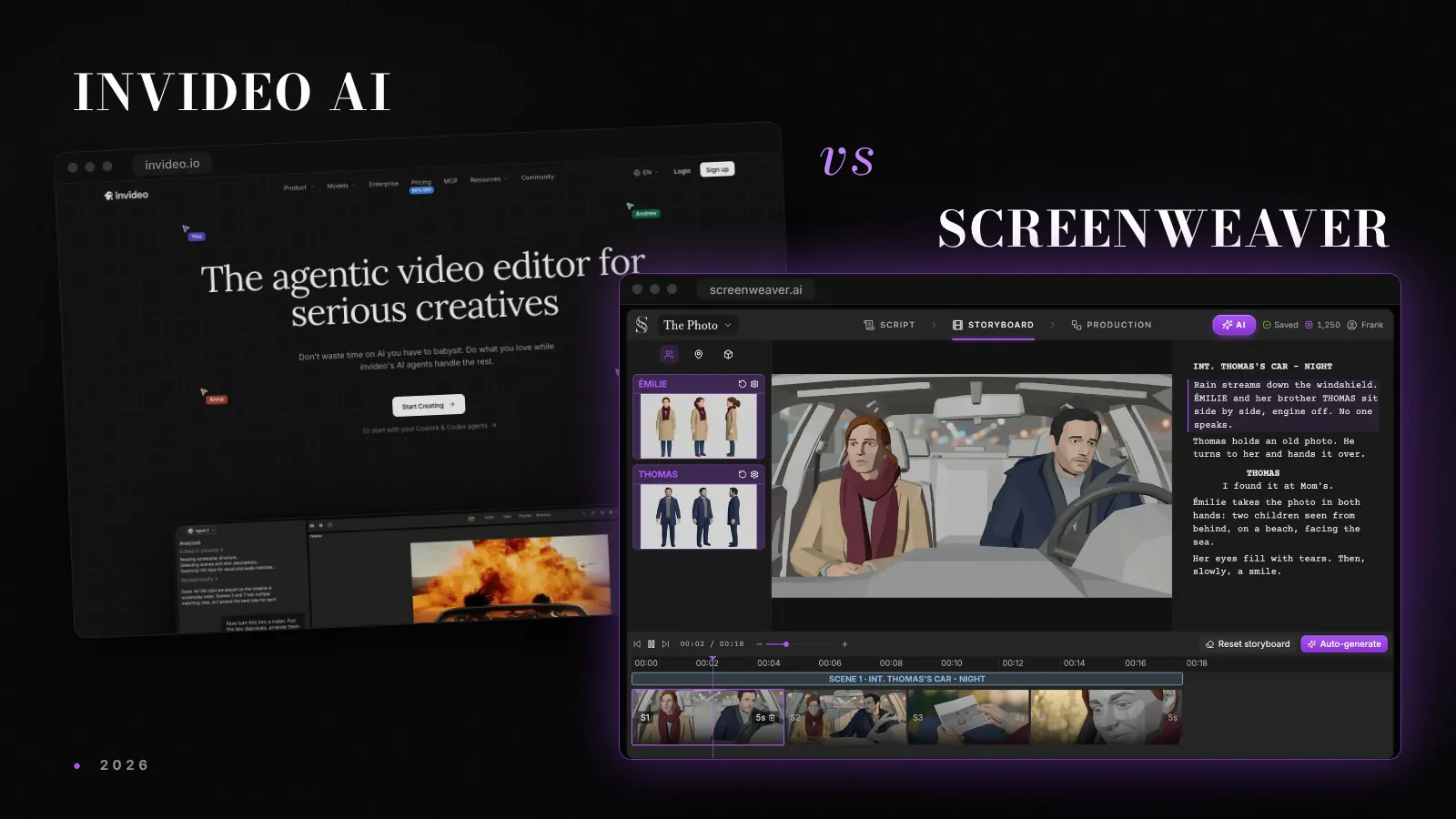Expand Resources menu on invideo

point(489,179)
